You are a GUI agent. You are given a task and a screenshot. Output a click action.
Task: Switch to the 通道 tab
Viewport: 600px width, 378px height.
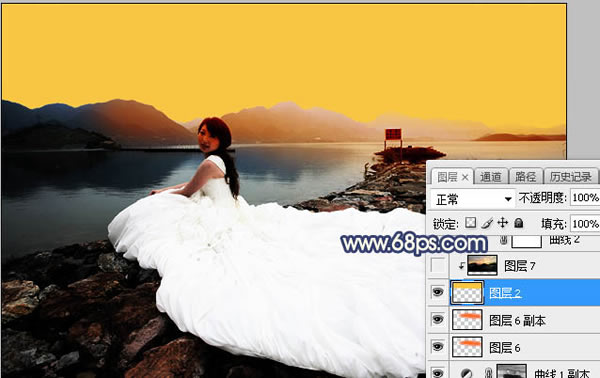click(491, 177)
